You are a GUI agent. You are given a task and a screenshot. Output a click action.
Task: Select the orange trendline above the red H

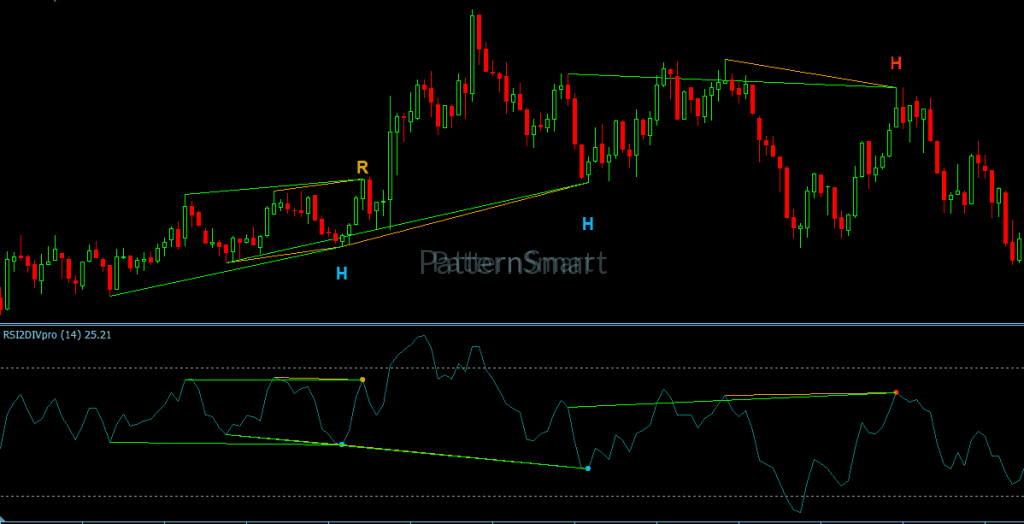(810, 73)
